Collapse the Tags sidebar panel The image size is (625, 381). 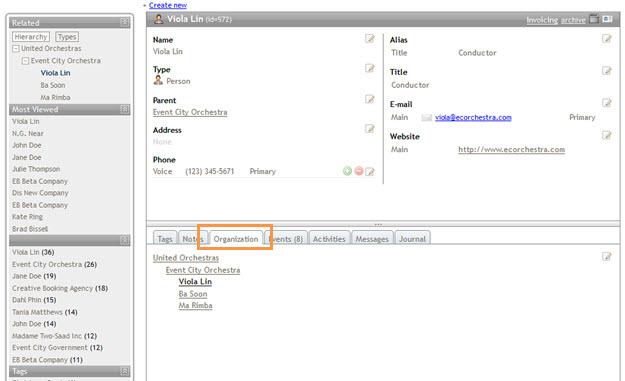[x=125, y=371]
